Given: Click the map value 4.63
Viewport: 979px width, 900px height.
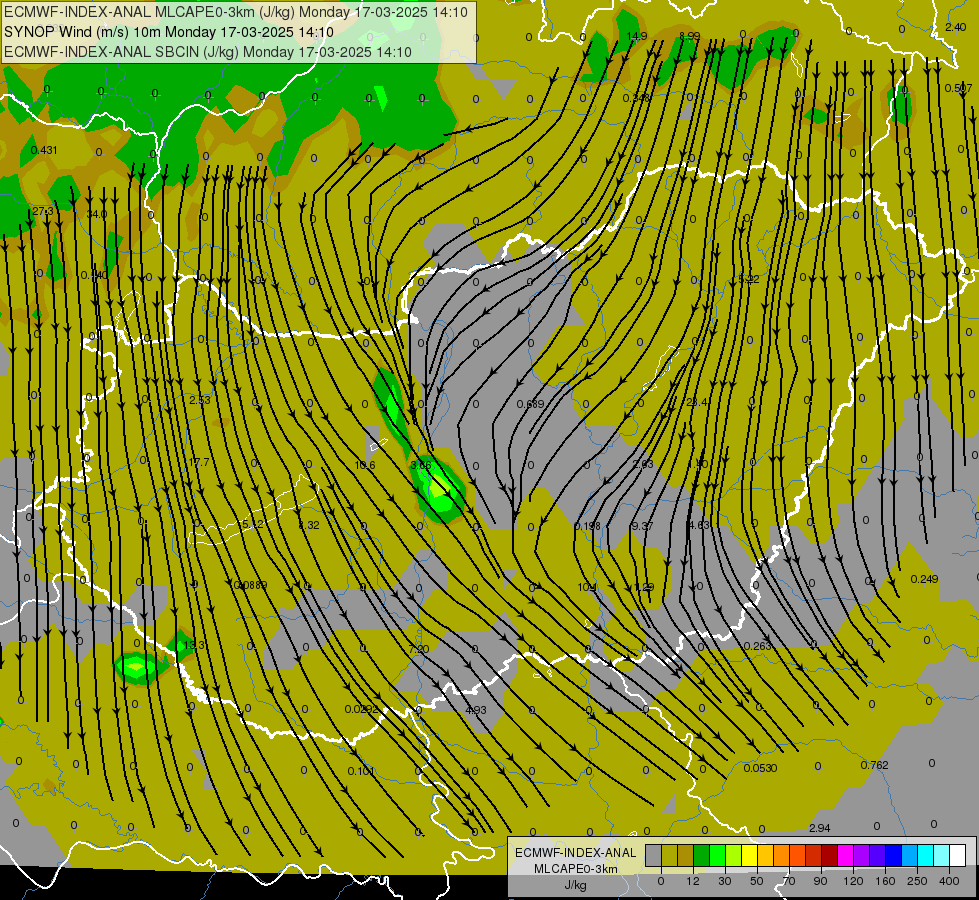Looking at the screenshot, I should tap(699, 525).
